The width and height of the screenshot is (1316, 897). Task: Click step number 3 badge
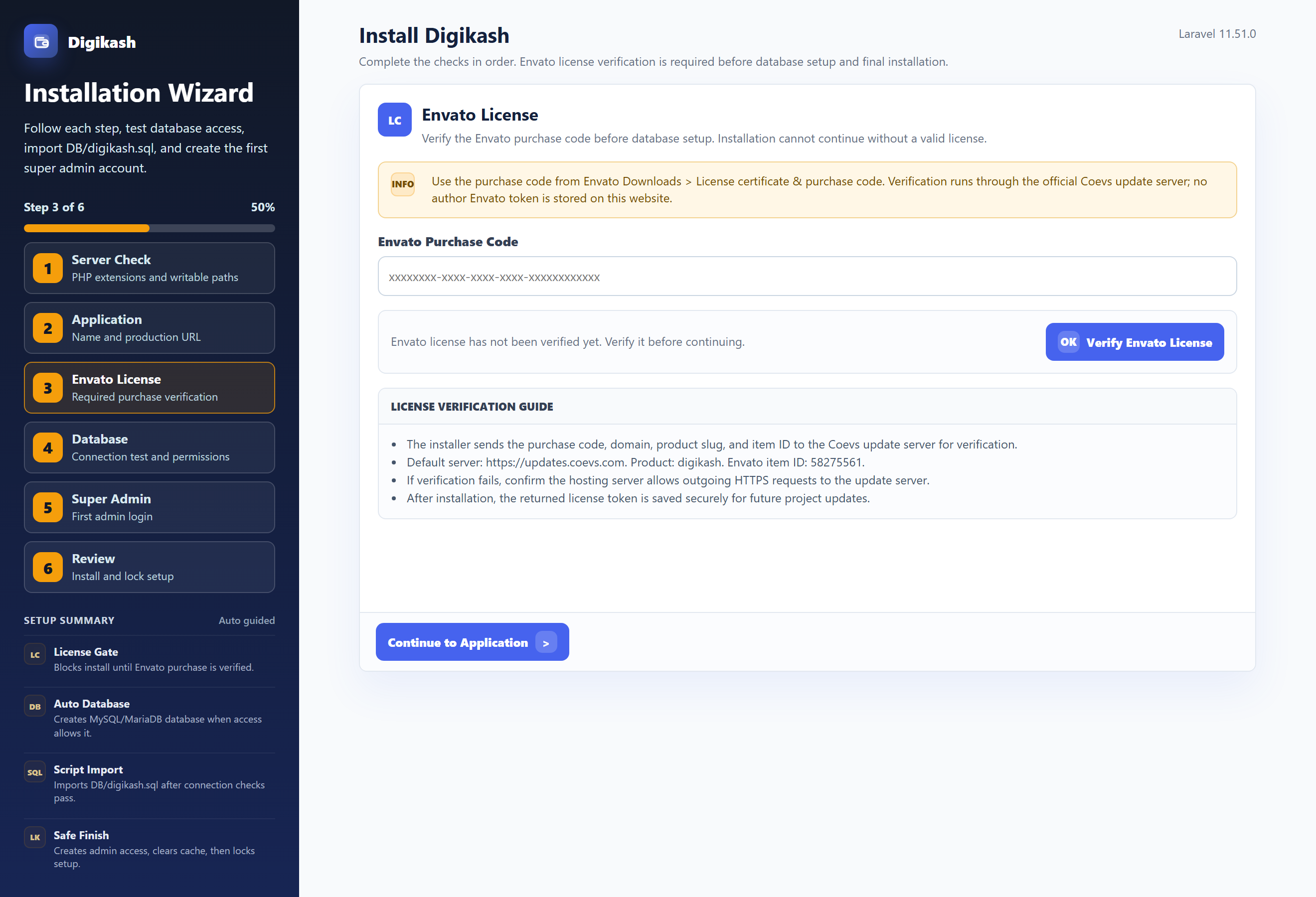47,388
